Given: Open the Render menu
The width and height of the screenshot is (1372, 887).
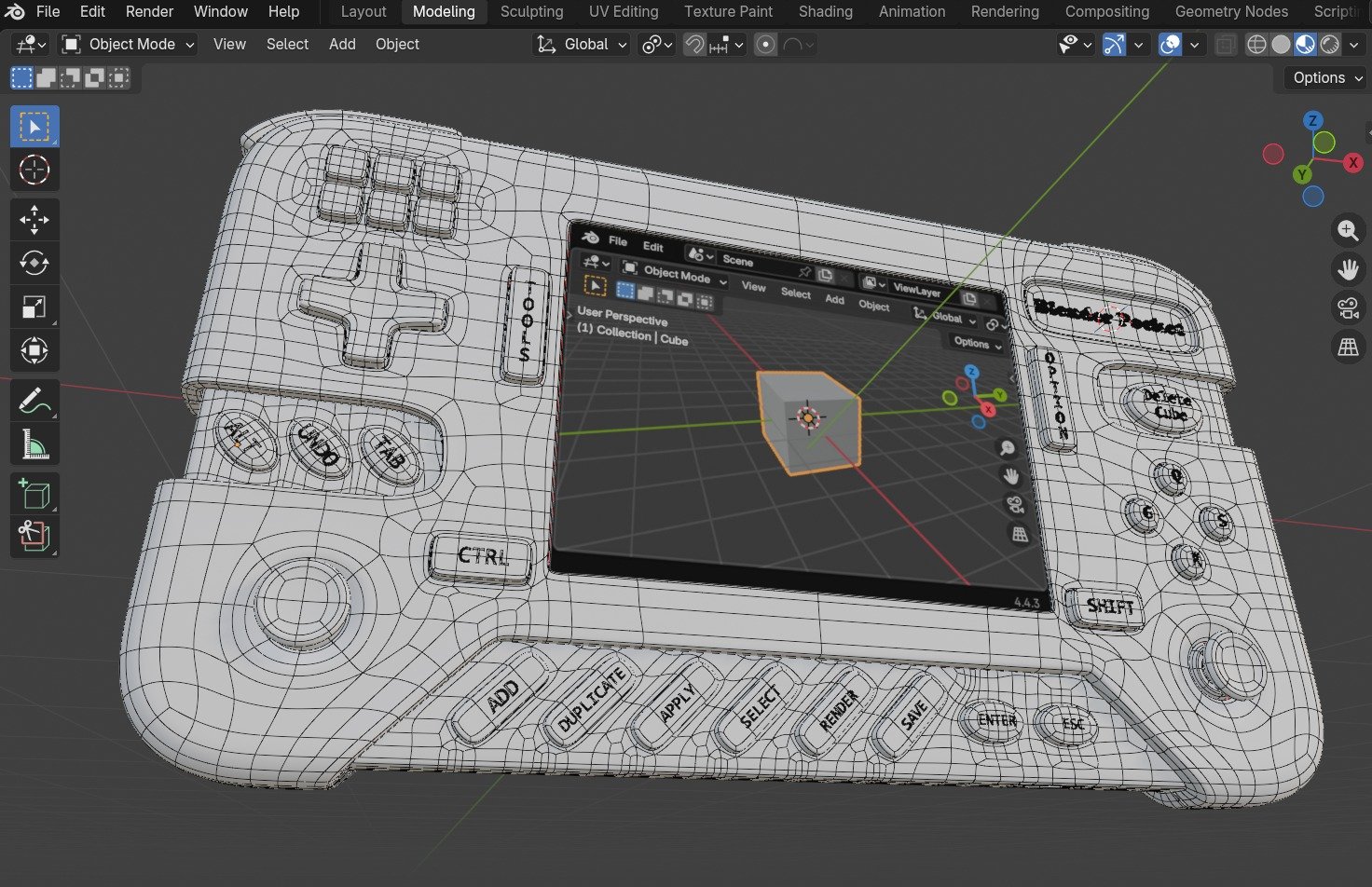Looking at the screenshot, I should point(150,11).
